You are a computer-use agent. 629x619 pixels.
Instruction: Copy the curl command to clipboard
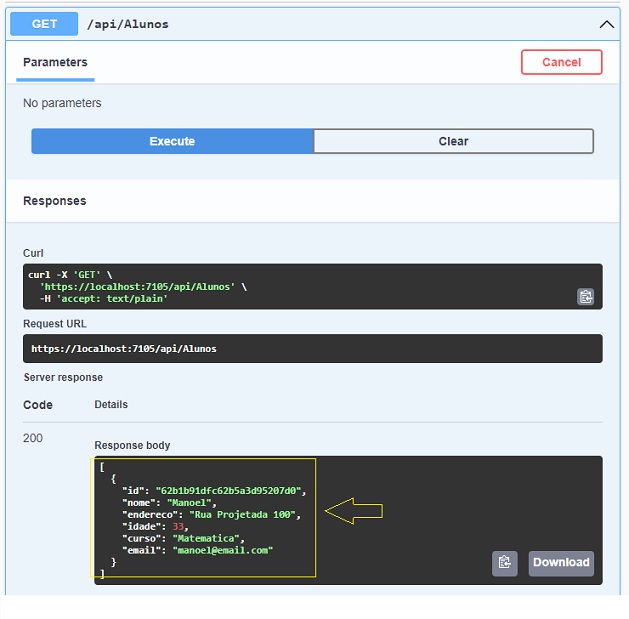pyautogui.click(x=585, y=296)
